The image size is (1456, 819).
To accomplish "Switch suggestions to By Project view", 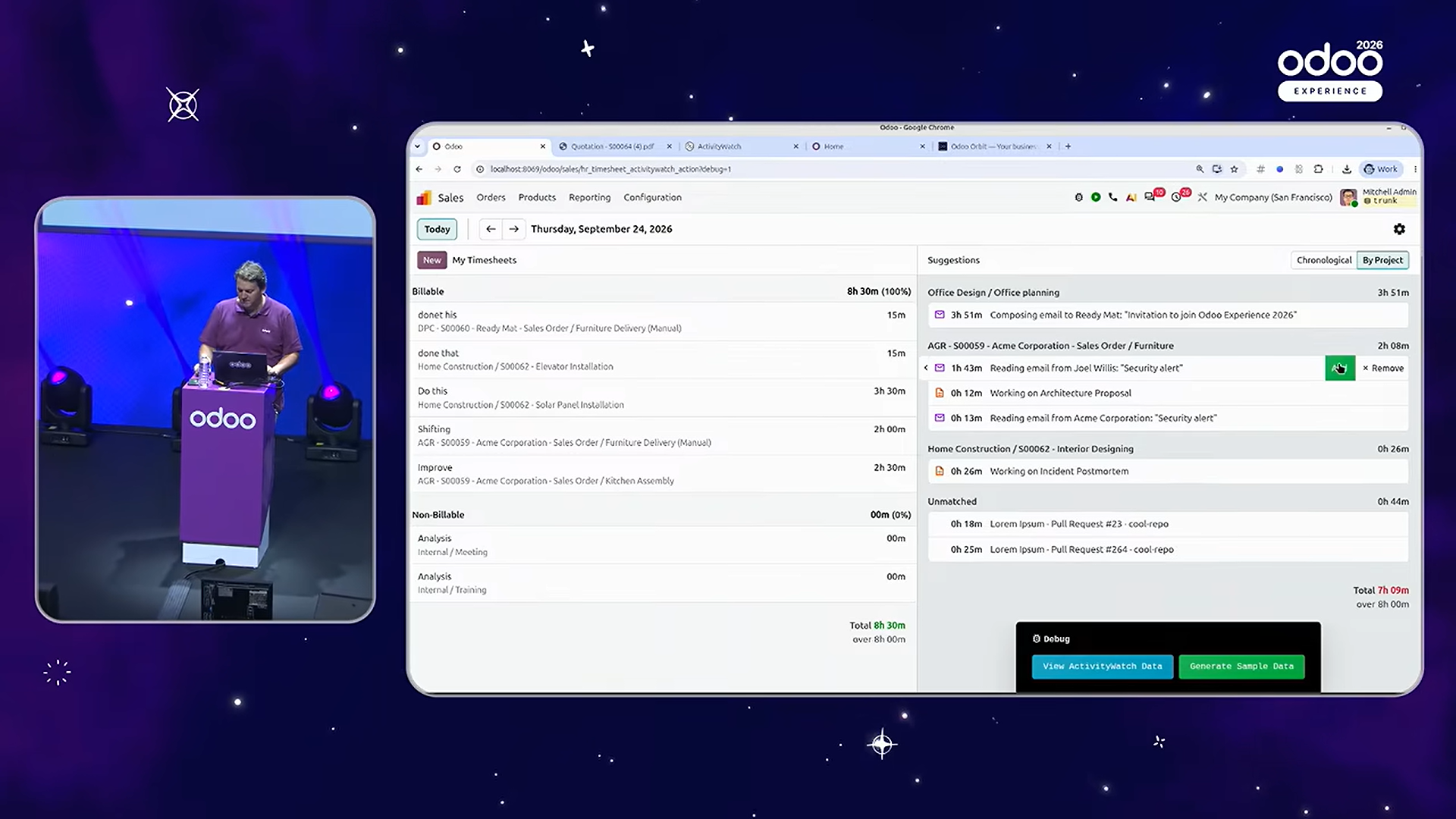I will [1382, 260].
